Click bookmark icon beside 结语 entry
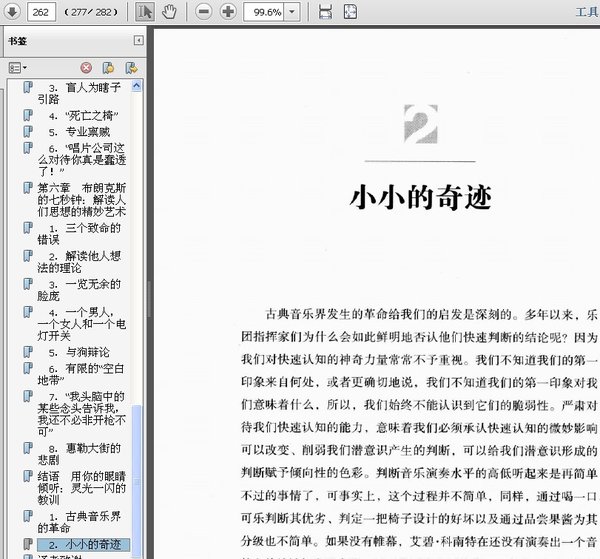 (28, 476)
